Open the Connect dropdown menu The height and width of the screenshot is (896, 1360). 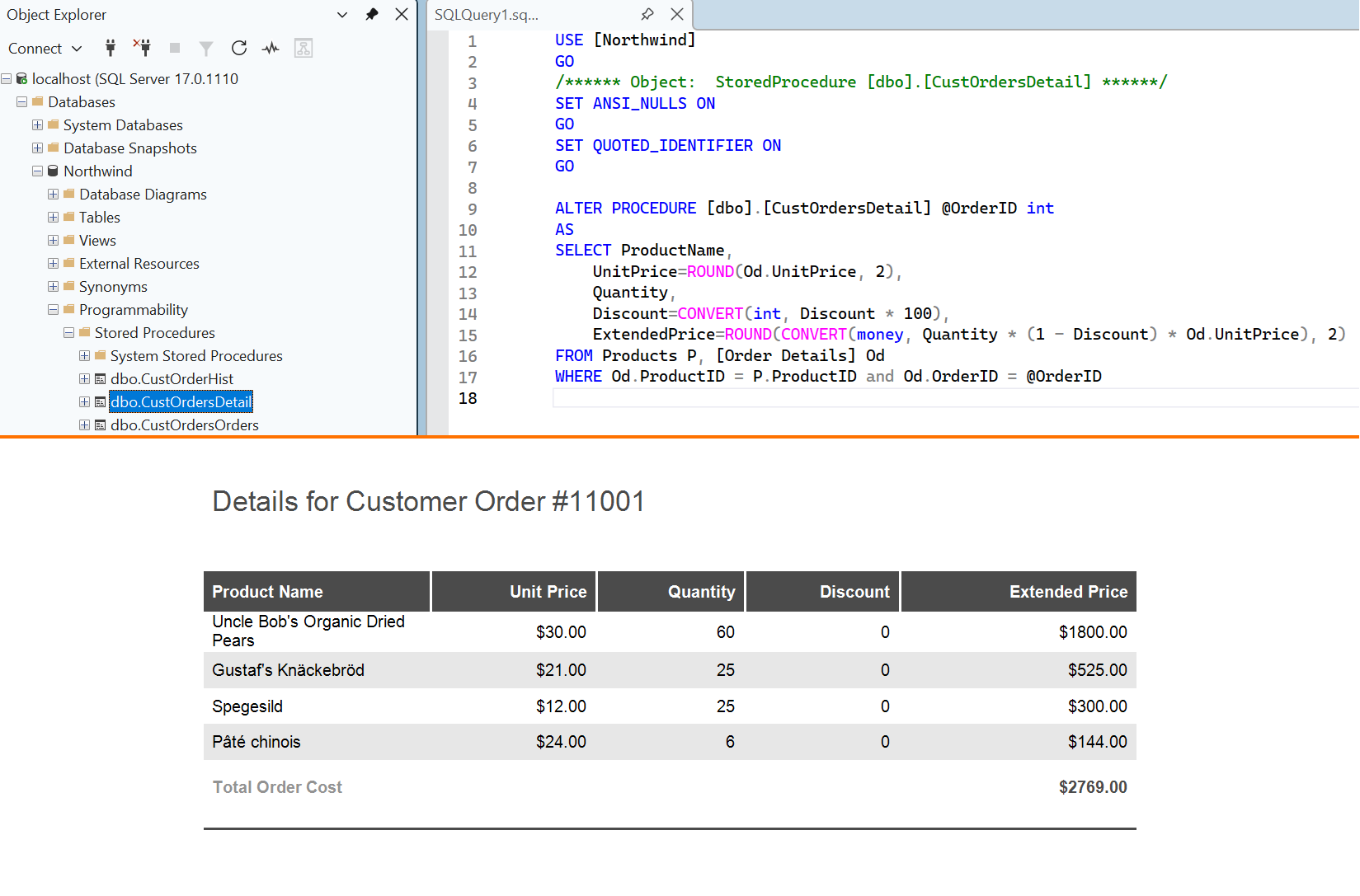coord(45,48)
